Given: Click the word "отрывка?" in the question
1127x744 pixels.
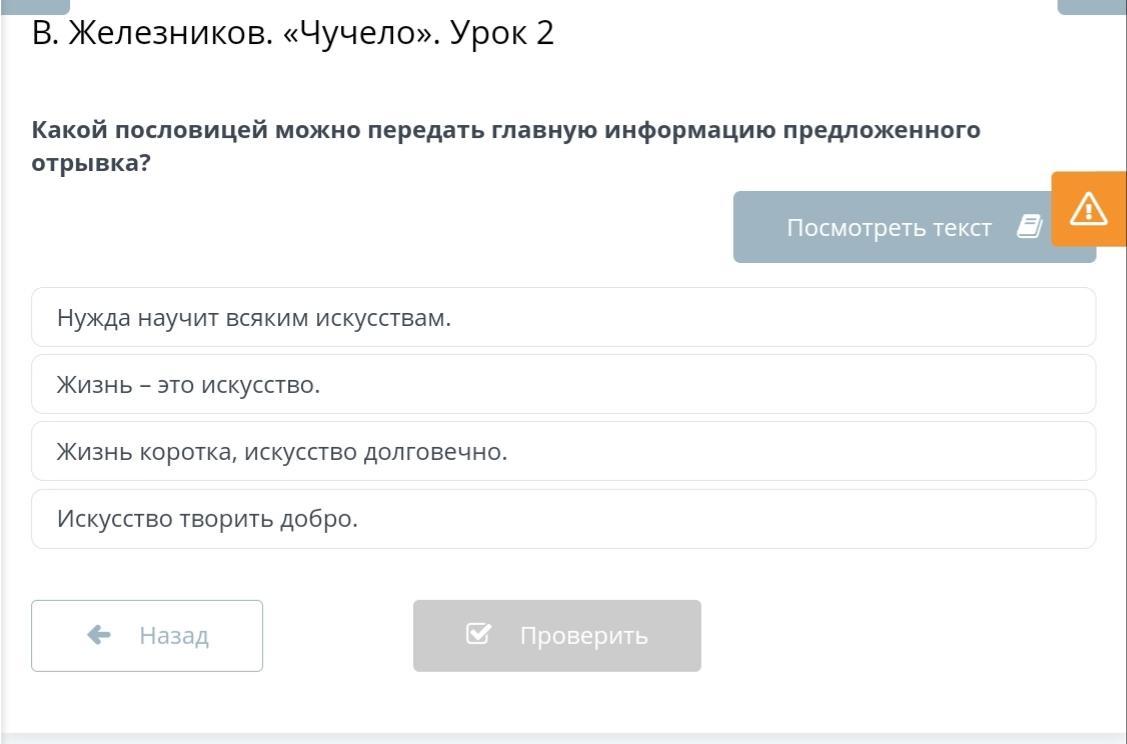Looking at the screenshot, I should coord(90,163).
